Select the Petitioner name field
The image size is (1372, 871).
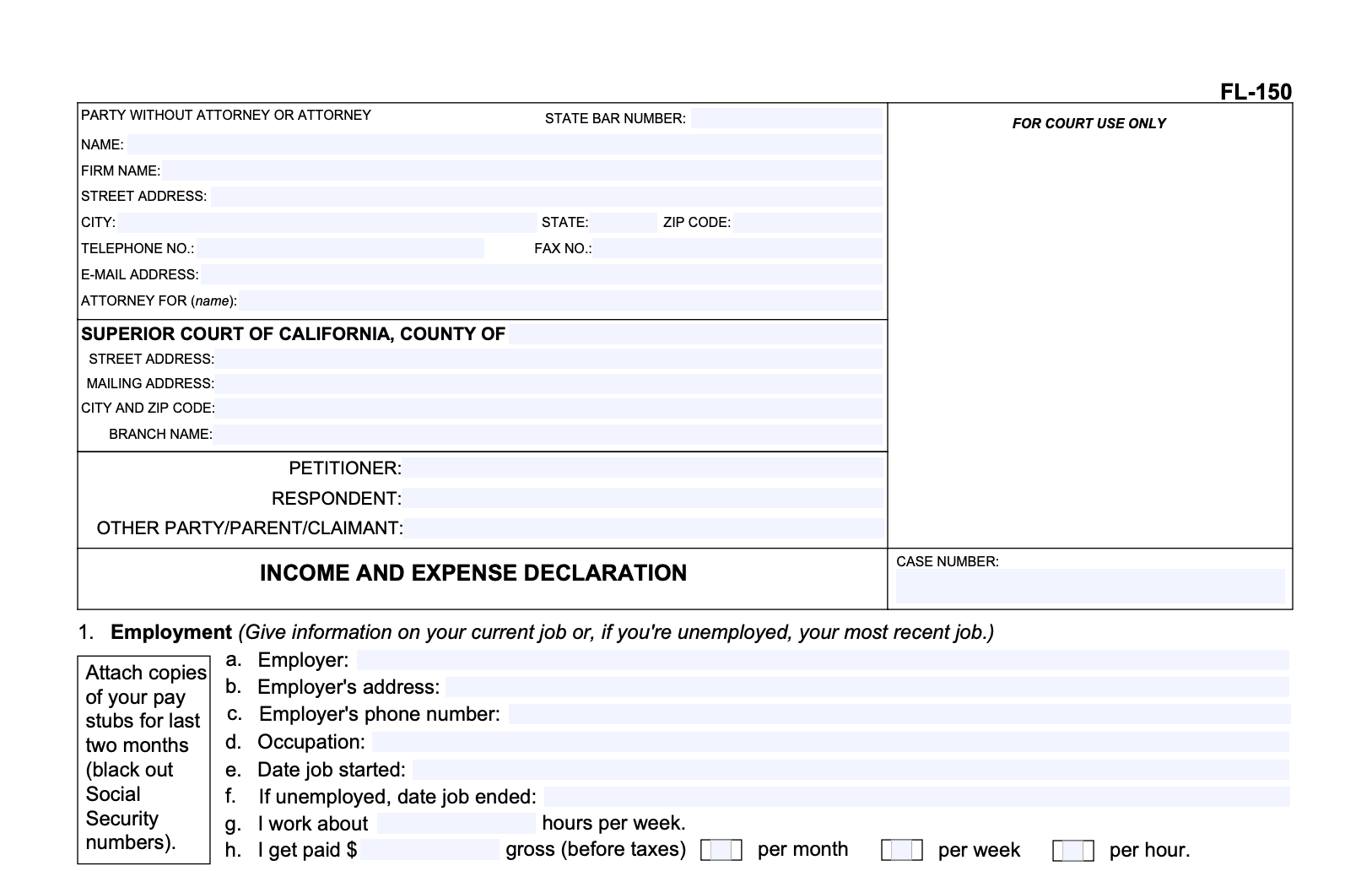tap(643, 468)
